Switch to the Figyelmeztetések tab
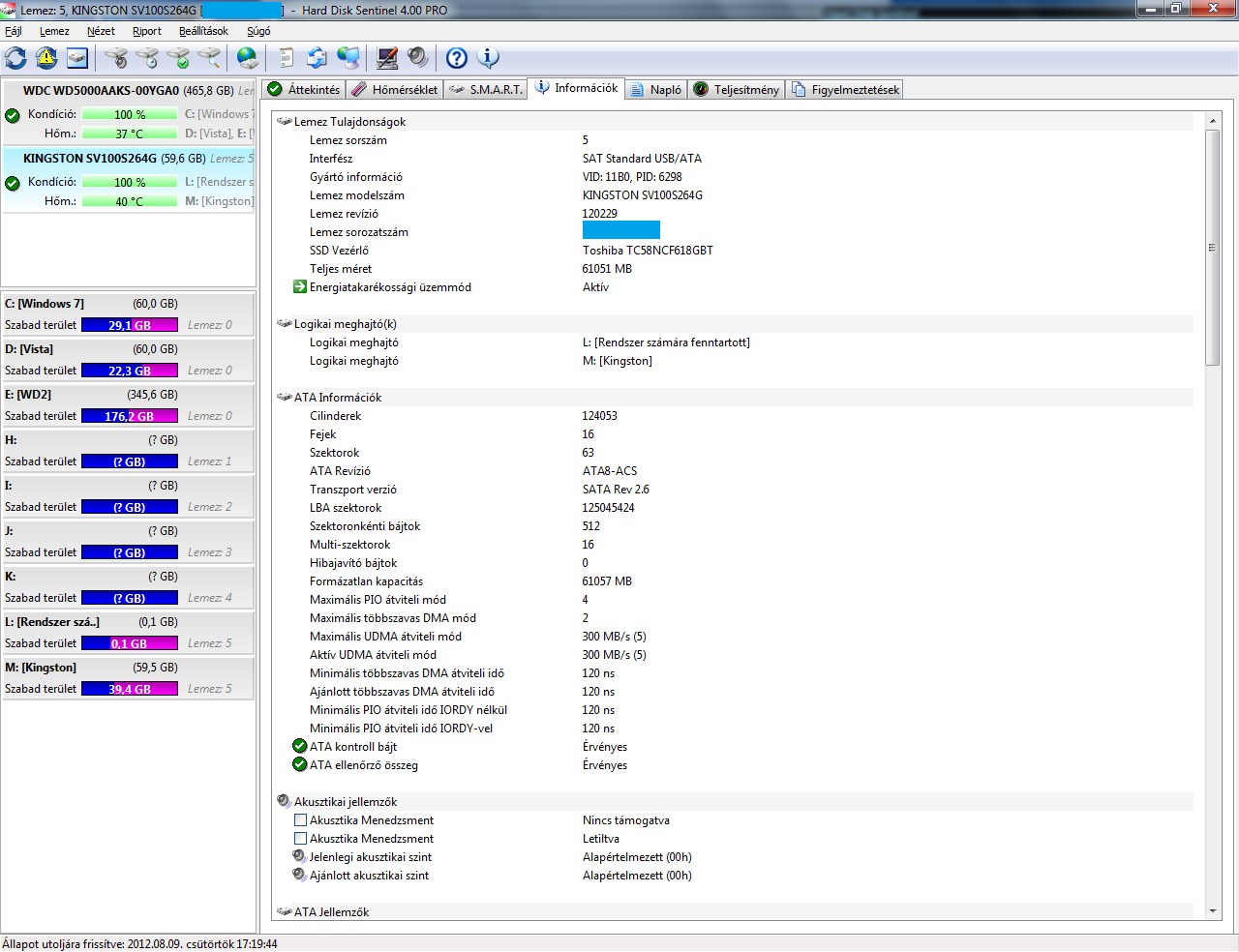The image size is (1239, 952). coord(845,89)
